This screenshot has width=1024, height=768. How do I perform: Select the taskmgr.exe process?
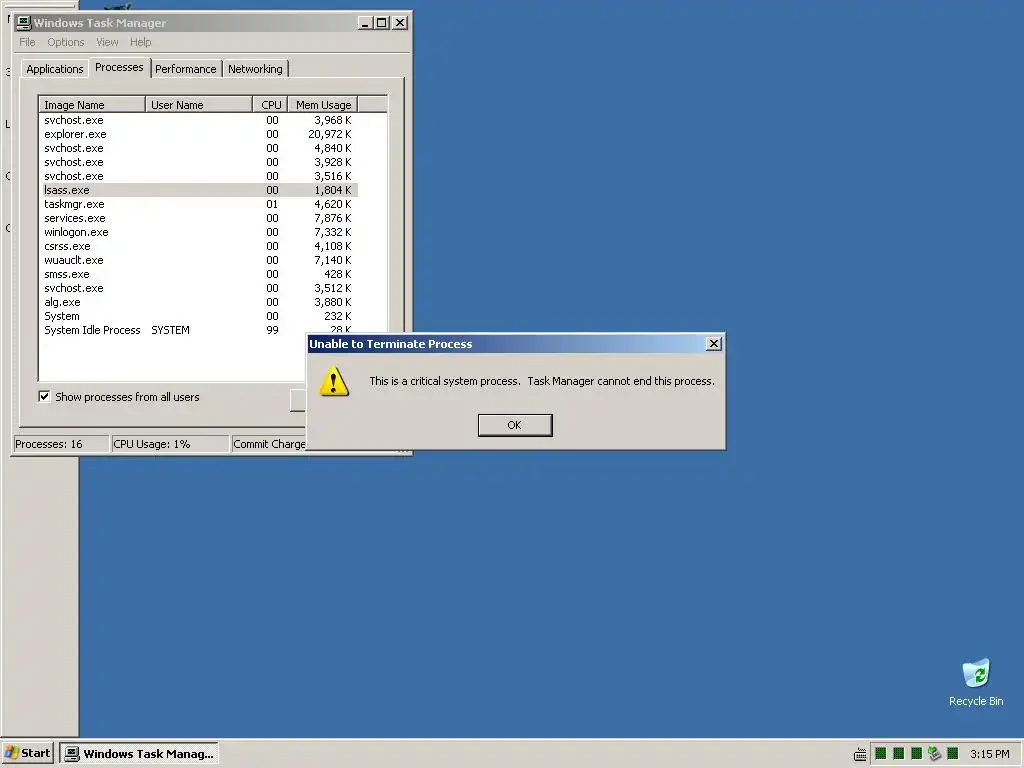[199, 204]
